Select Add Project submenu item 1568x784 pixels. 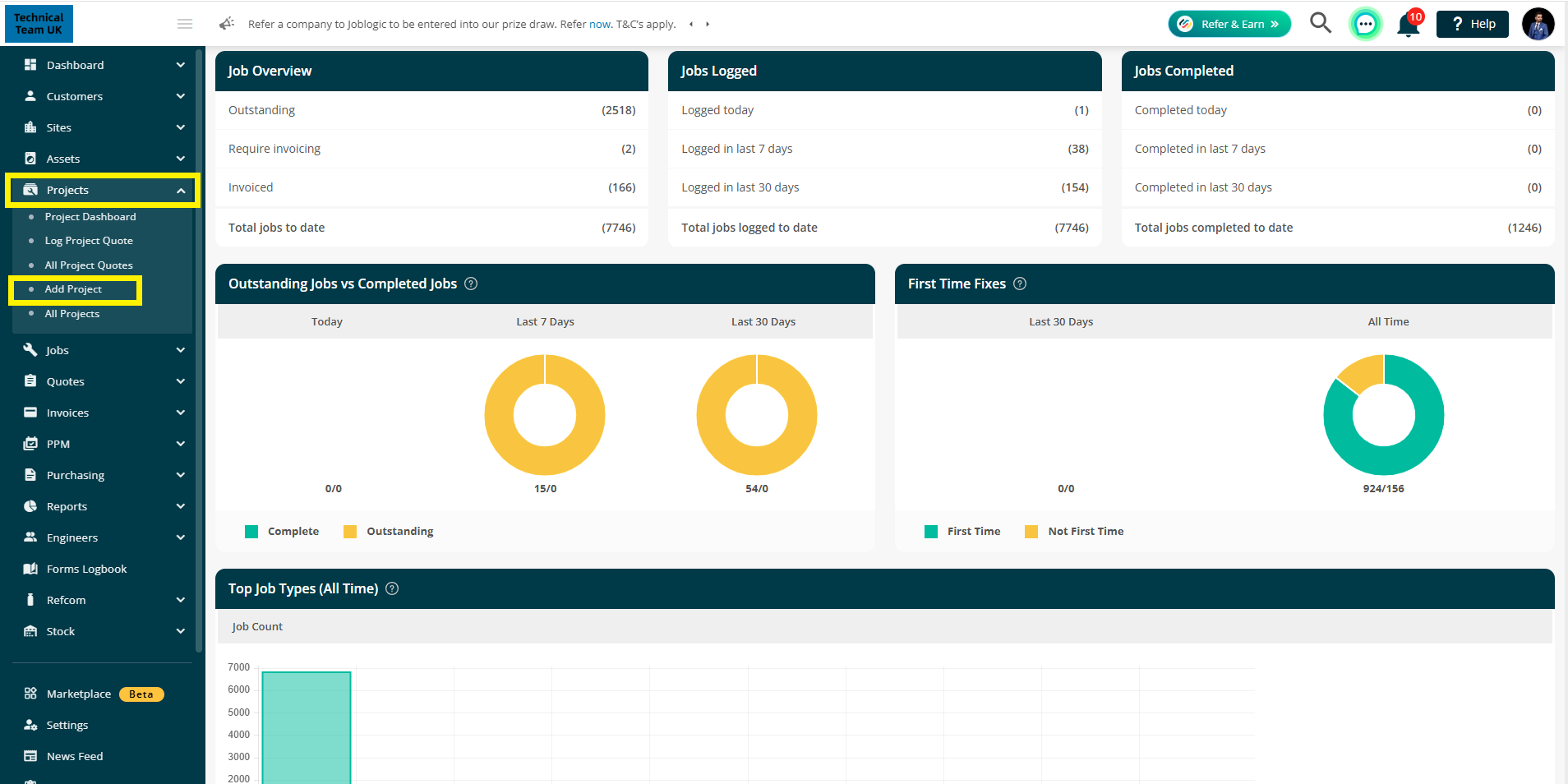click(x=73, y=289)
